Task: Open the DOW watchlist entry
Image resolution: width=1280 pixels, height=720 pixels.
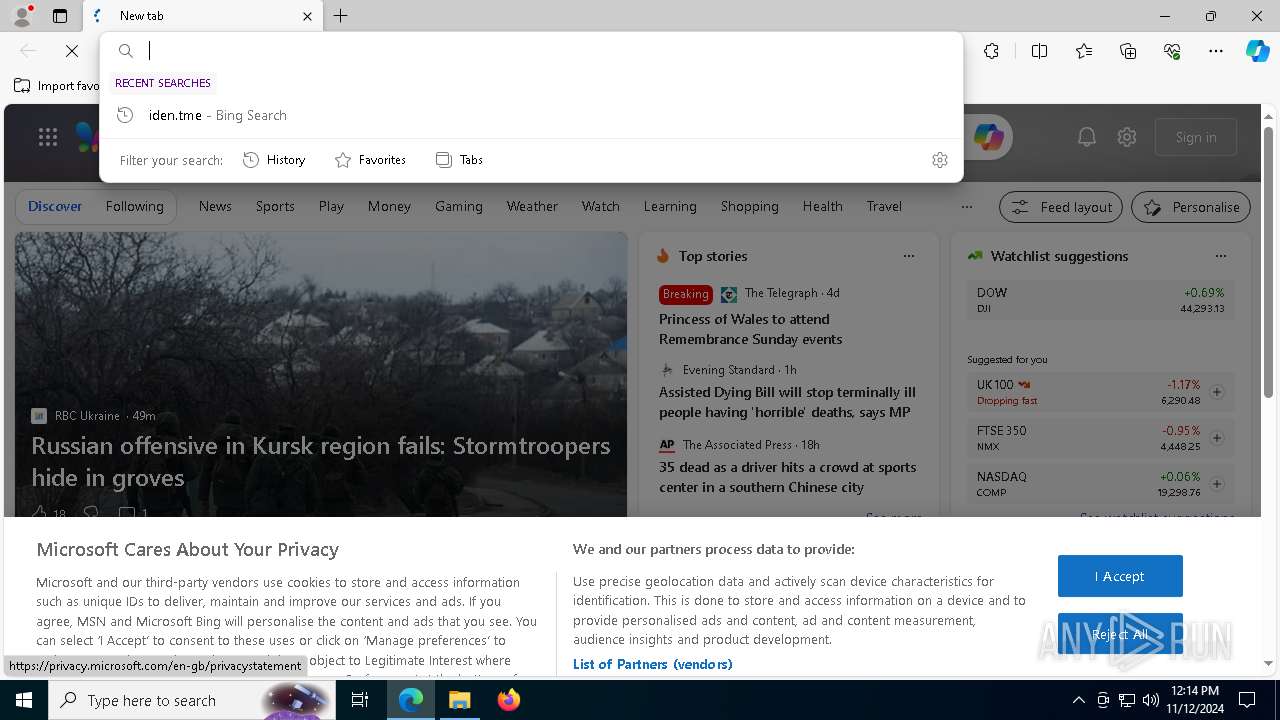Action: coord(1100,300)
